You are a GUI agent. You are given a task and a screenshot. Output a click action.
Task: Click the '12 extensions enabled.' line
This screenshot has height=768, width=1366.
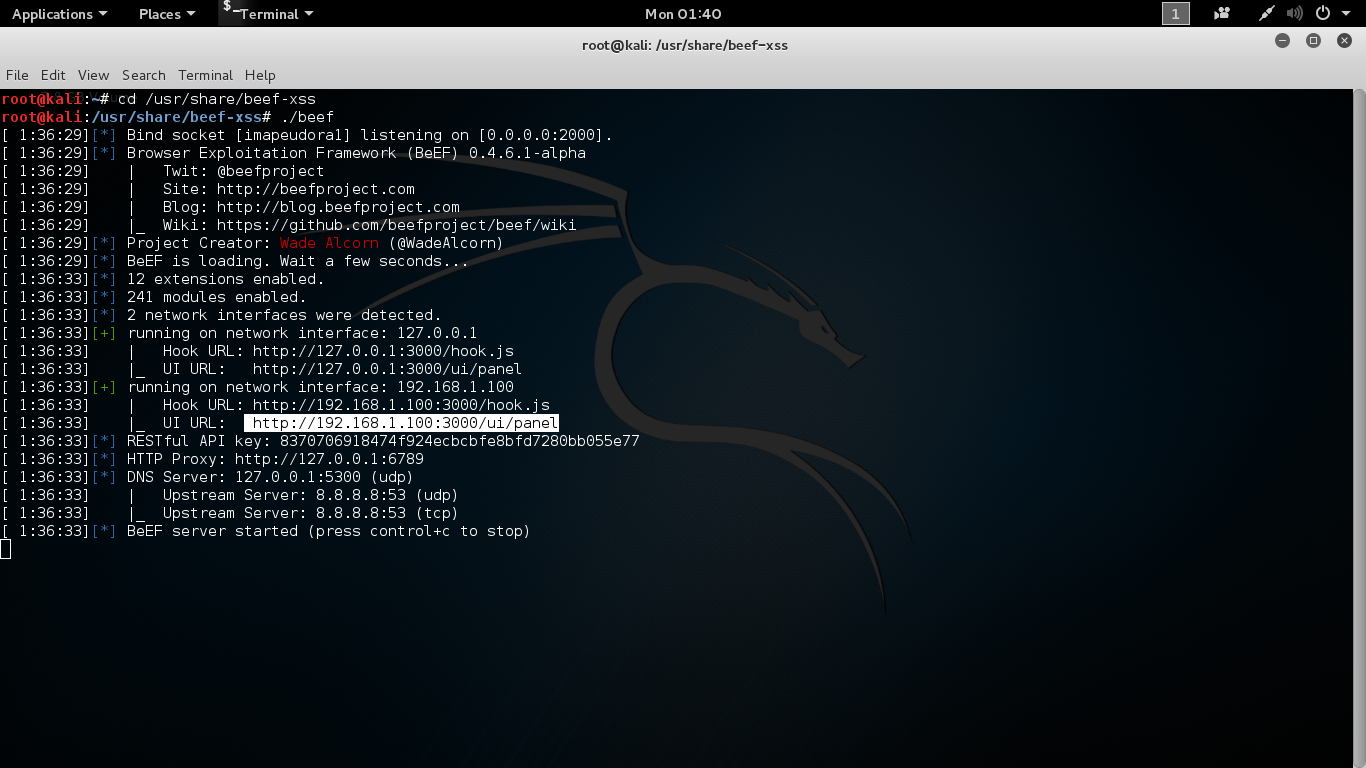225,279
